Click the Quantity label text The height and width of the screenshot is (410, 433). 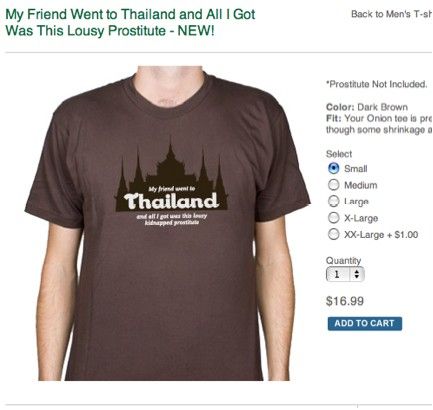coord(343,260)
